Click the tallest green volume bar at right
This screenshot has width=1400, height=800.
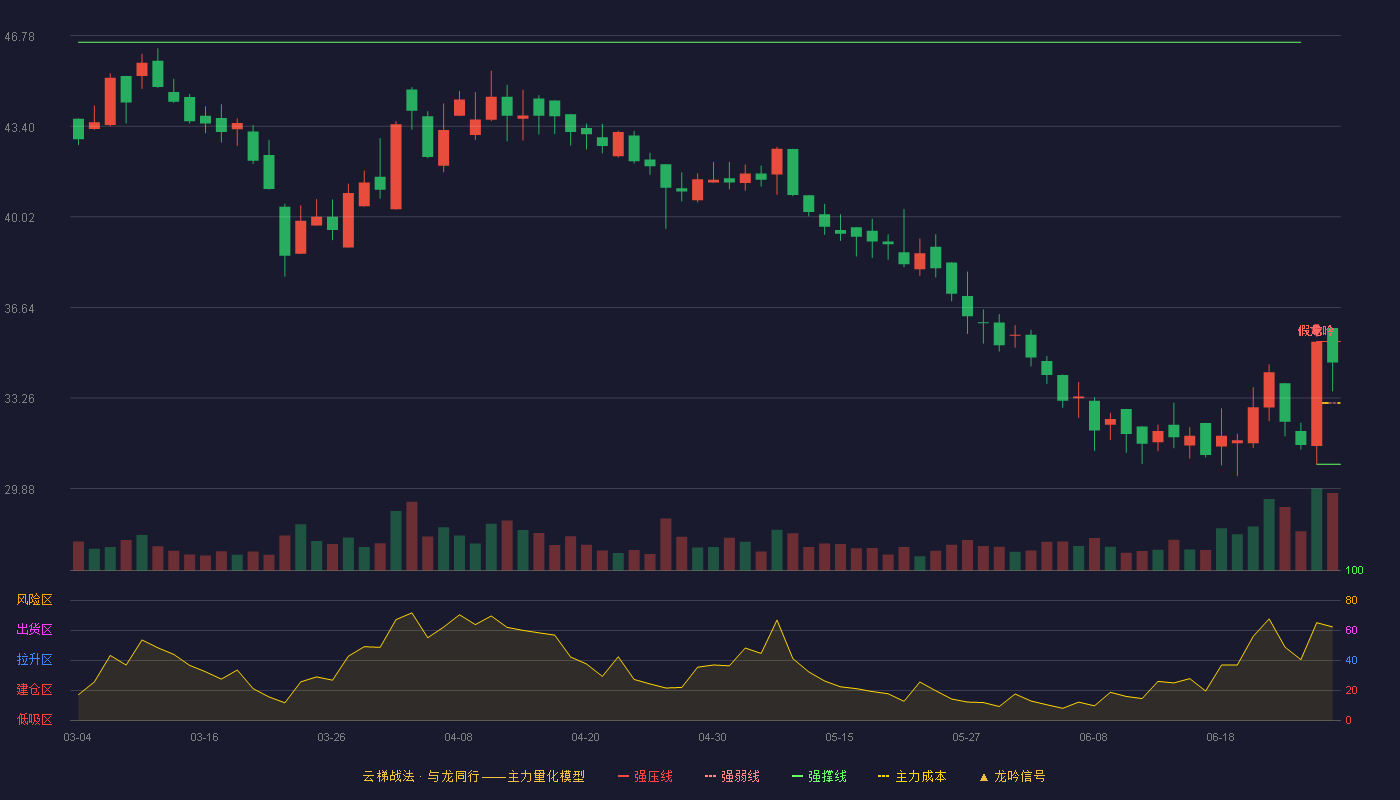click(1316, 529)
